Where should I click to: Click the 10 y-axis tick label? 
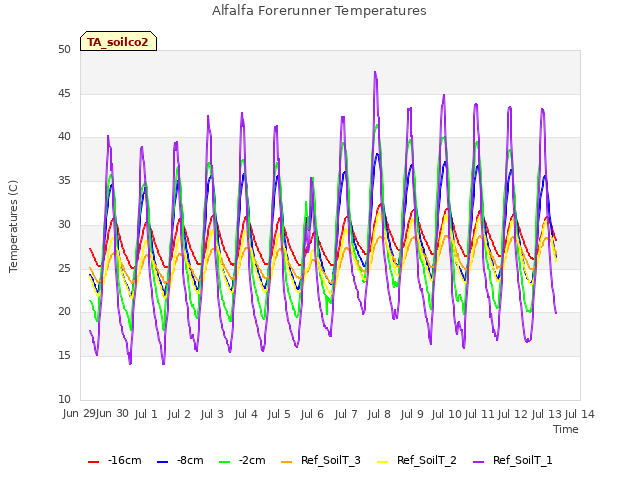coord(64,399)
